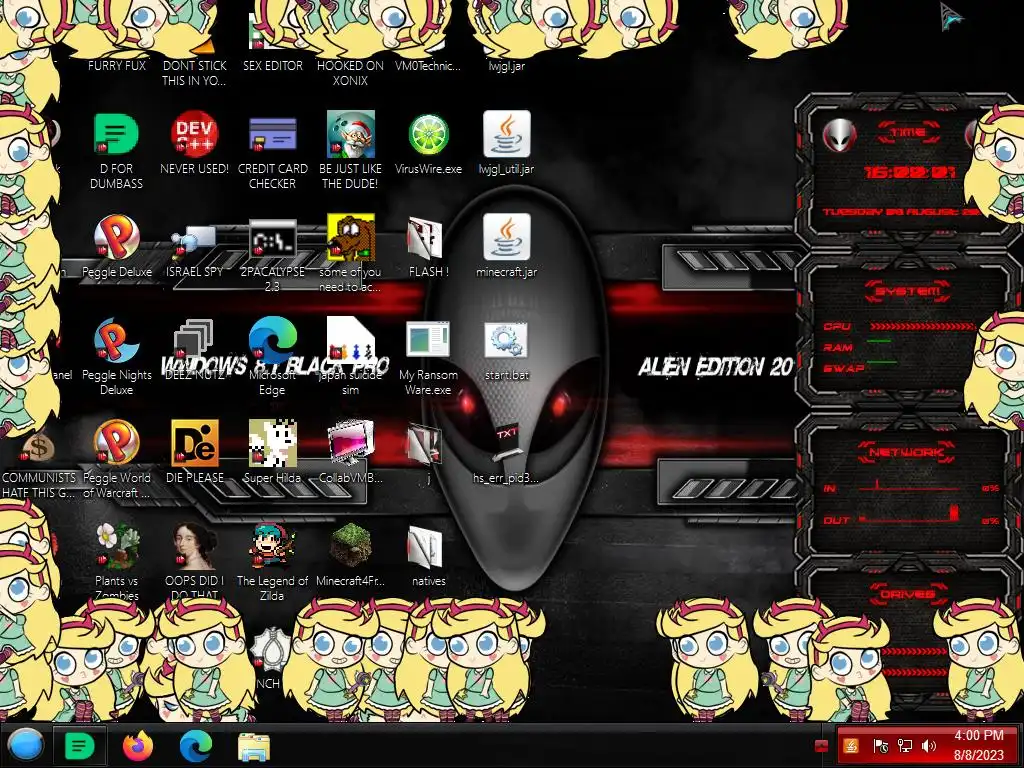Launch Microsoft Edge from the taskbar
Viewport: 1024px width, 768px height.
click(196, 746)
